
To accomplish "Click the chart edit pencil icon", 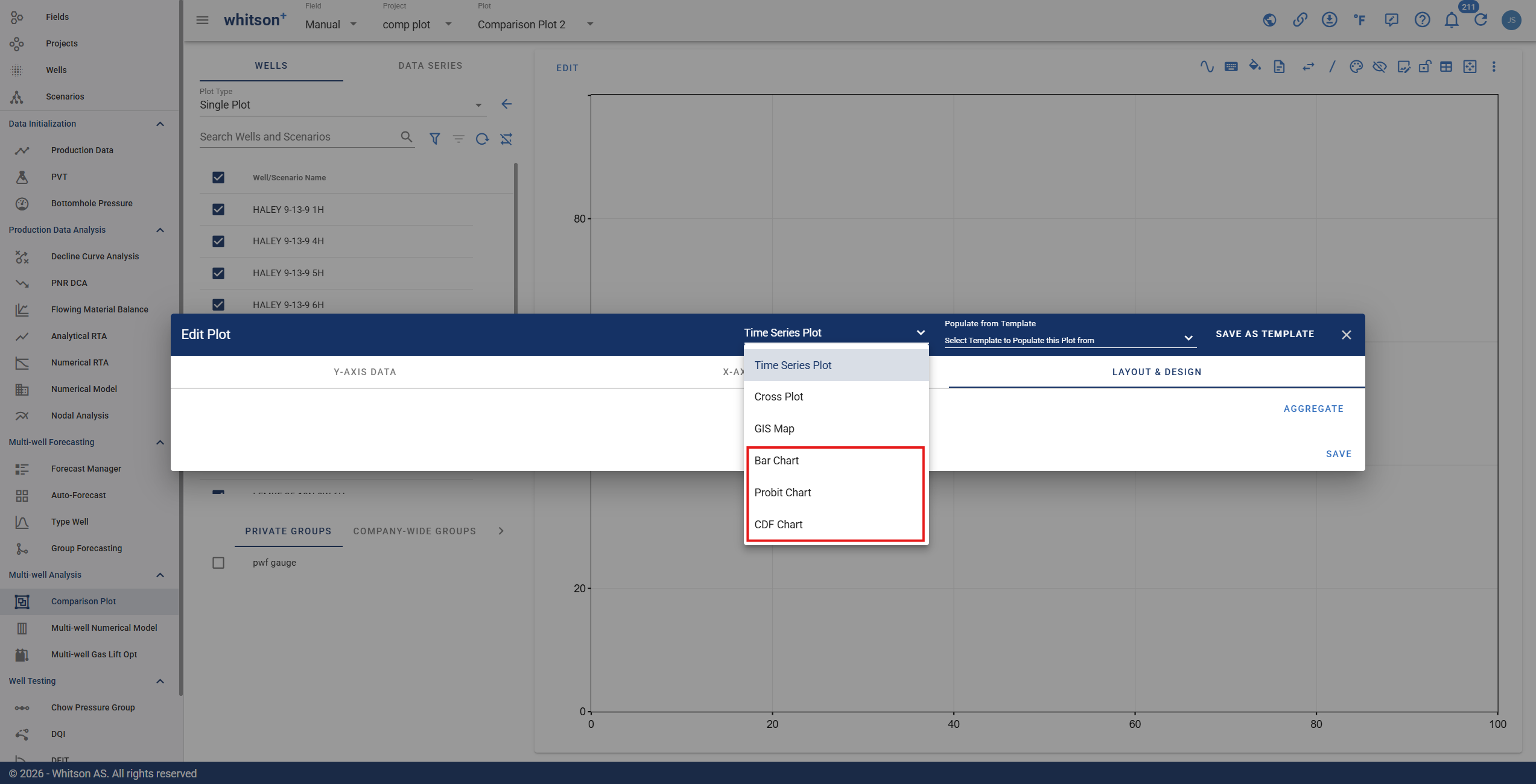I will pos(1404,66).
